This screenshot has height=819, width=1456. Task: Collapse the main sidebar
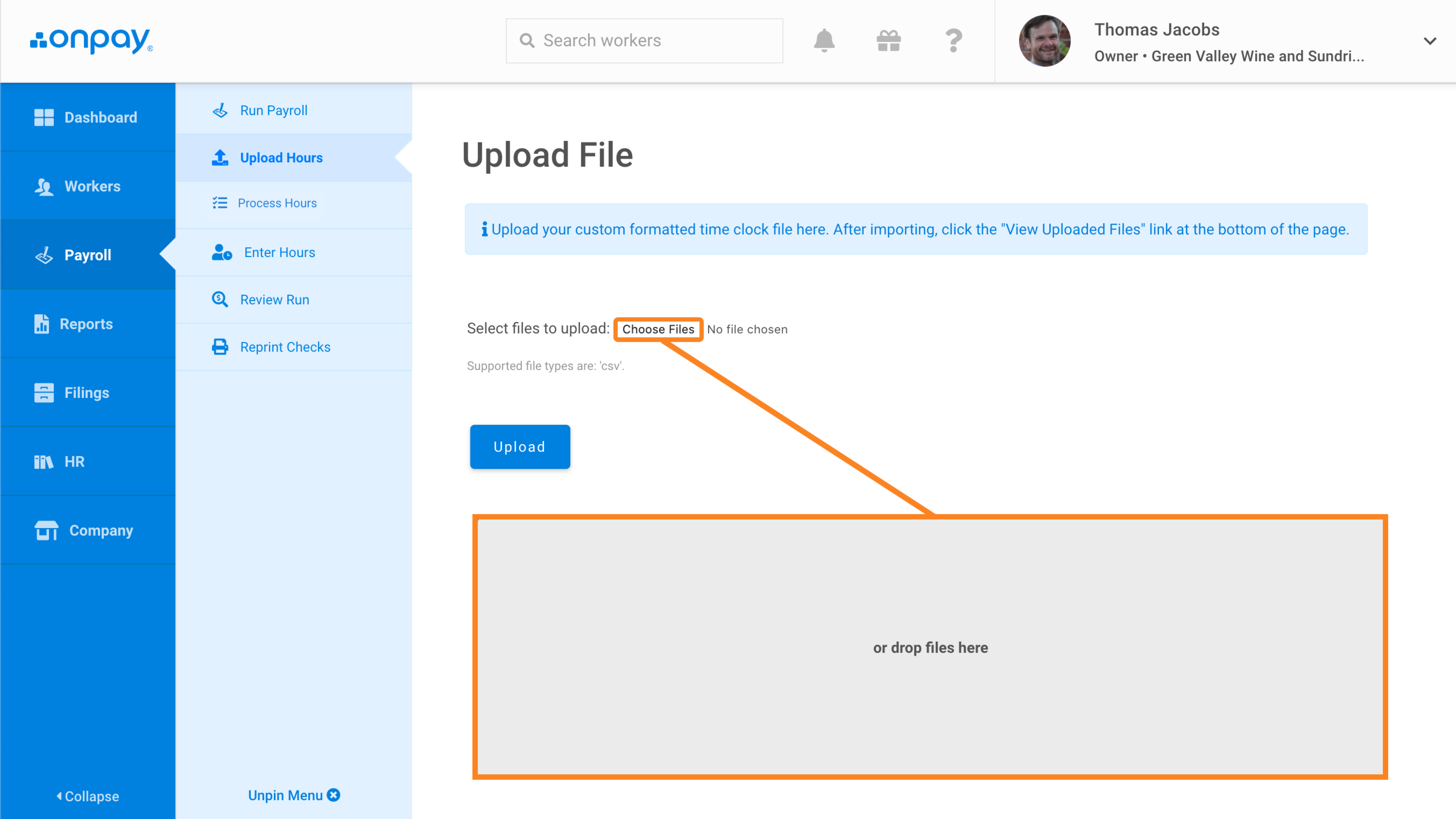point(88,796)
